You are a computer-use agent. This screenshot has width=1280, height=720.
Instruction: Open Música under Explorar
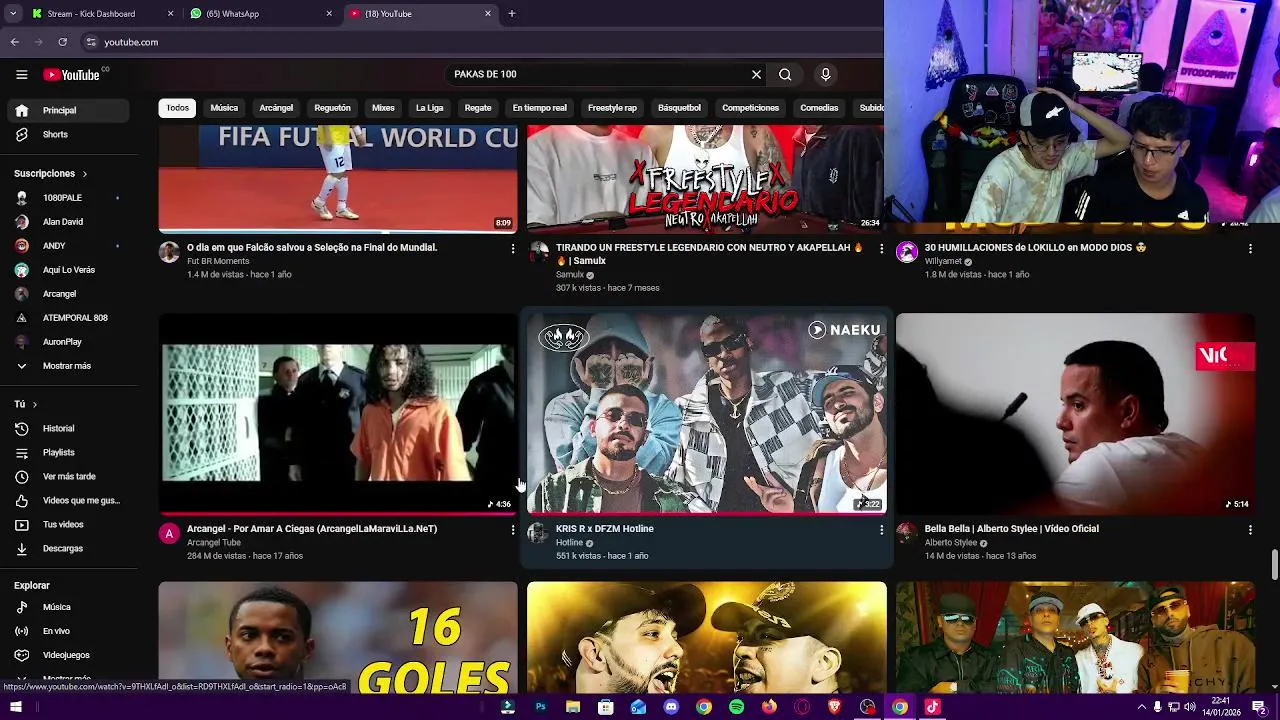tap(69, 607)
